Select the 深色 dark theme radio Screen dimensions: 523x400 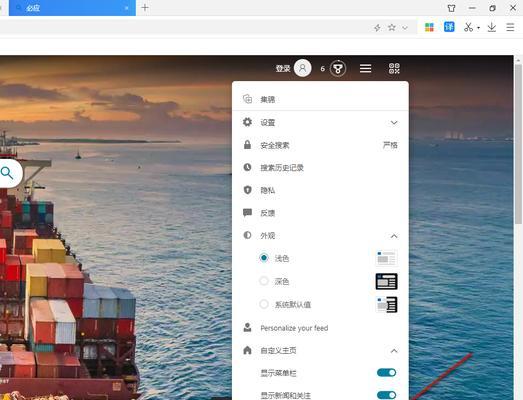click(264, 281)
